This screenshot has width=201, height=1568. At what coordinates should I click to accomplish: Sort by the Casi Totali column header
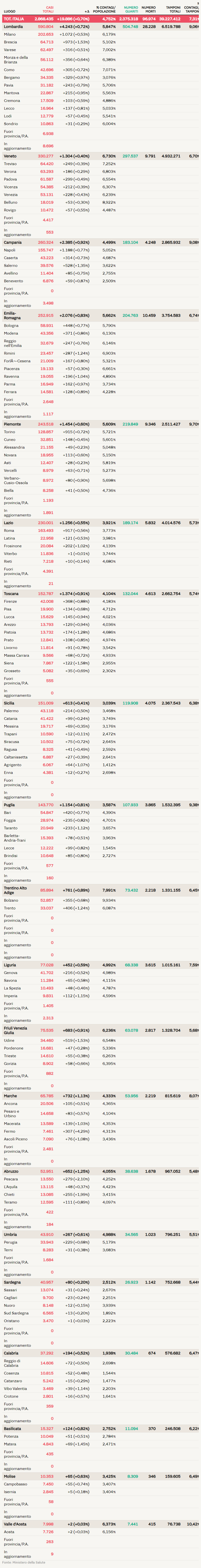pyautogui.click(x=48, y=9)
